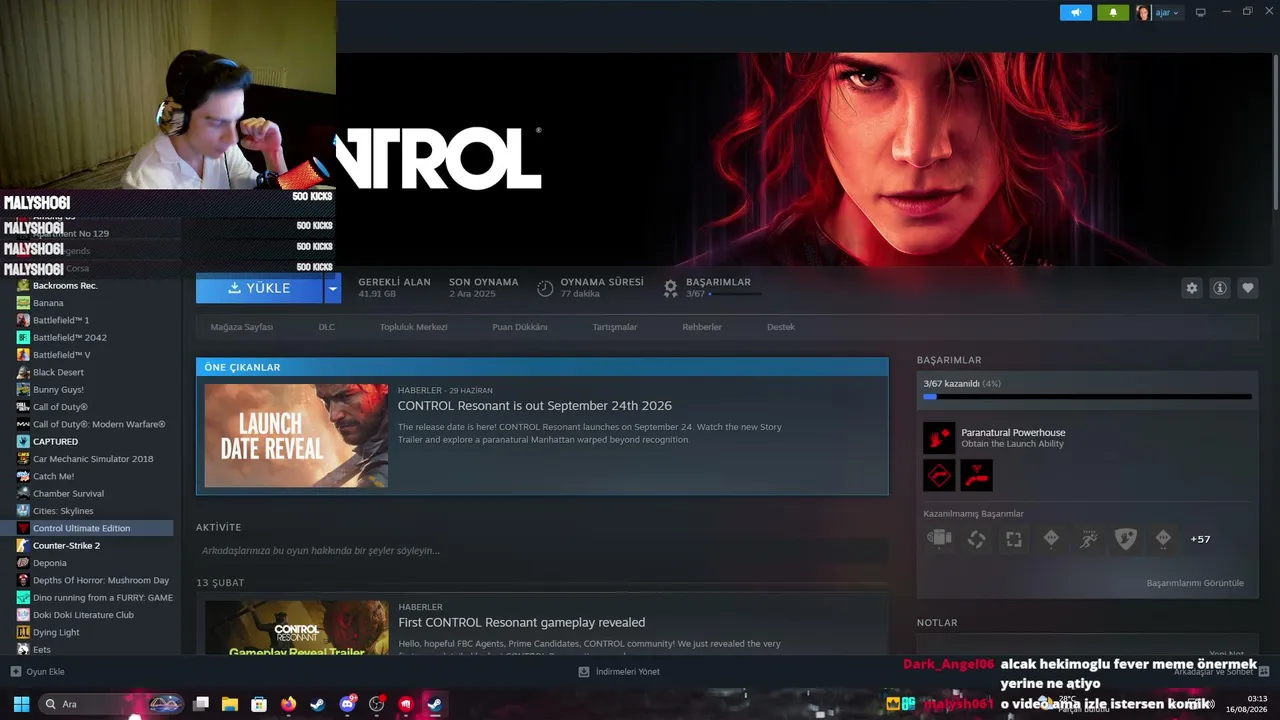Open 'First CONTROL Resonant gameplay revealed' news
Image resolution: width=1280 pixels, height=720 pixels.
[521, 622]
